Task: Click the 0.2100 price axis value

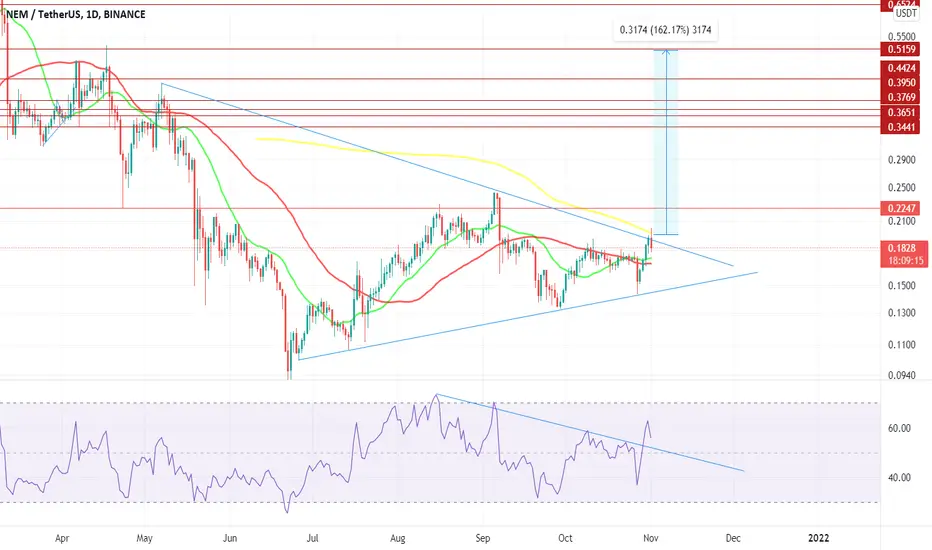Action: click(902, 221)
